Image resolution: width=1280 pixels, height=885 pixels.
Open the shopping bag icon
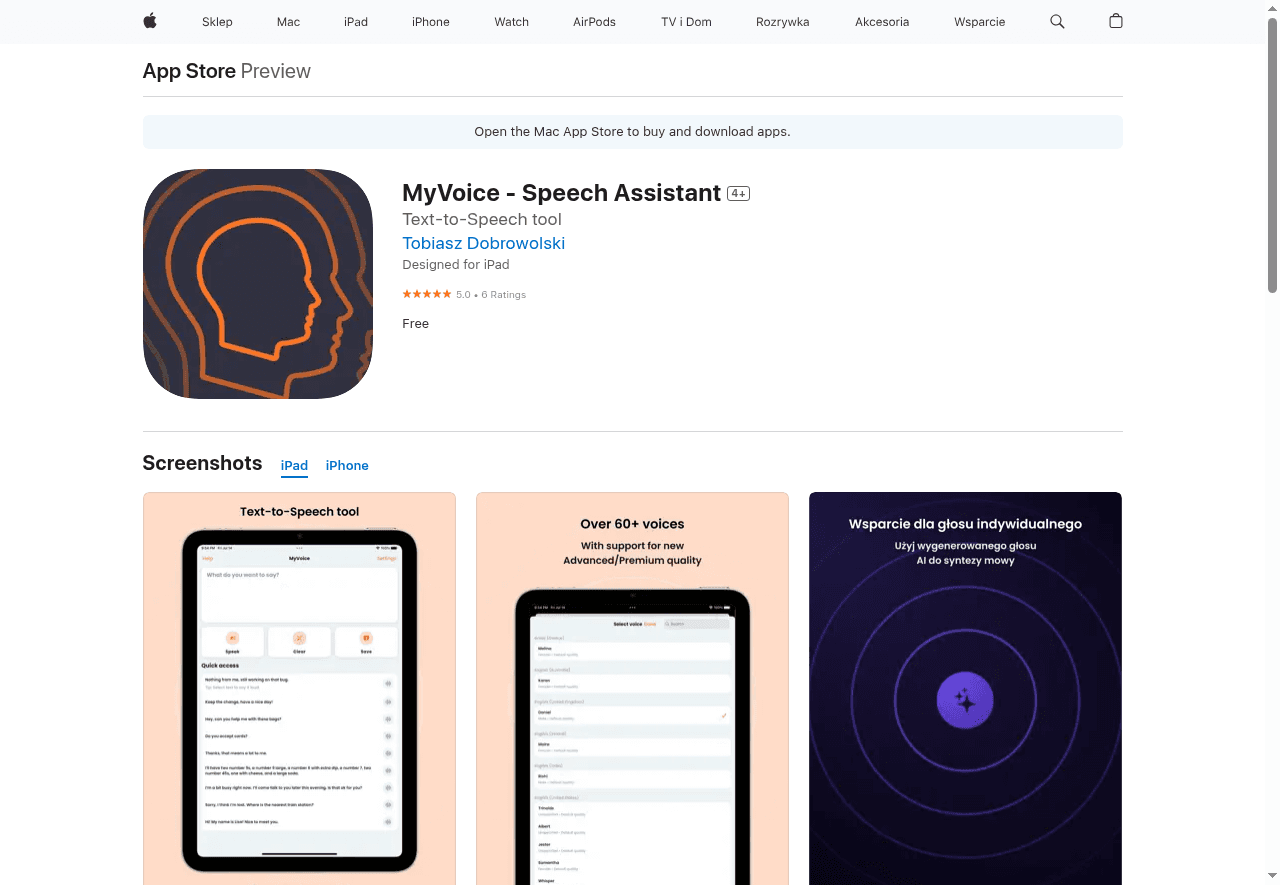[1115, 21]
